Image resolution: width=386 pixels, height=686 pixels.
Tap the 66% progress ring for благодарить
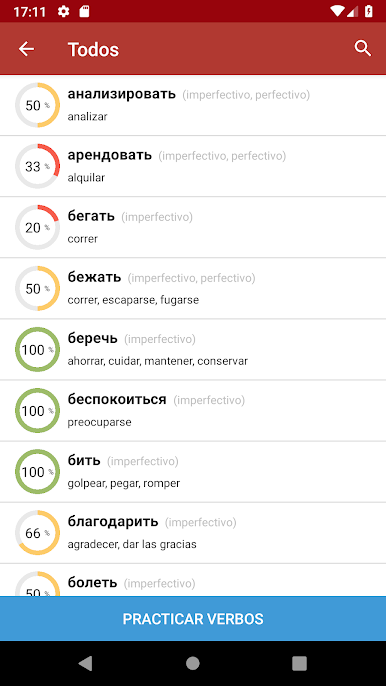pos(37,533)
